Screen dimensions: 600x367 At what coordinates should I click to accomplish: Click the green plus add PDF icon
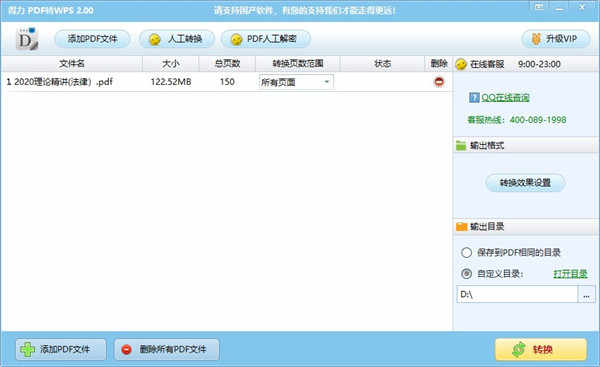[27, 349]
